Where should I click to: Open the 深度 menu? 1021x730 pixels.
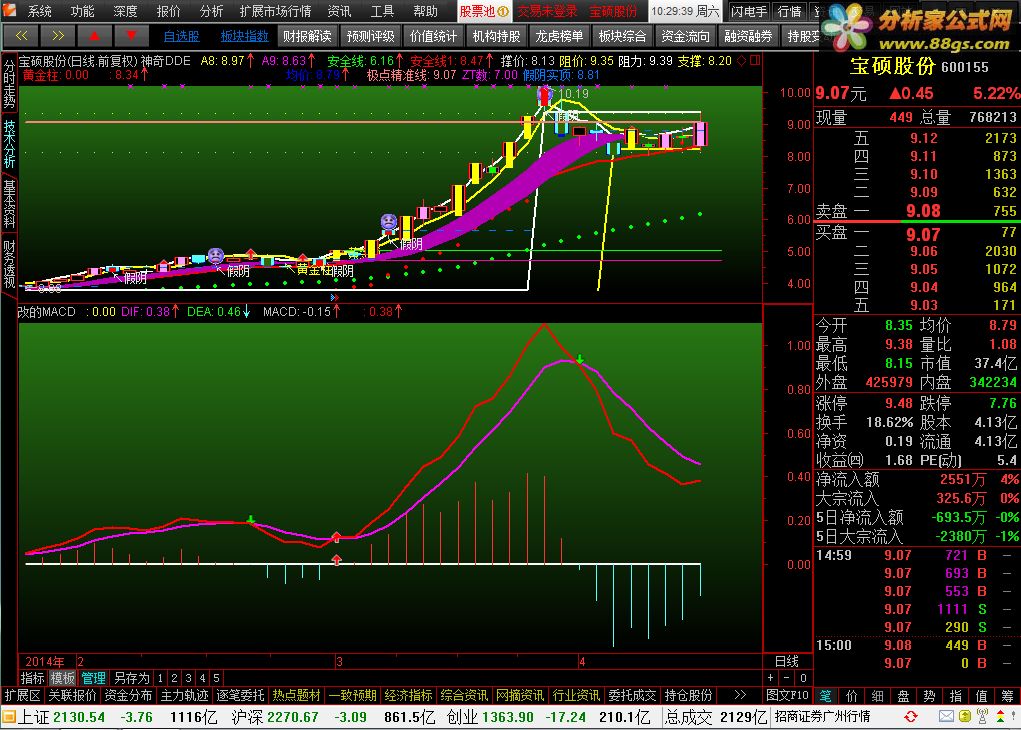(x=125, y=11)
